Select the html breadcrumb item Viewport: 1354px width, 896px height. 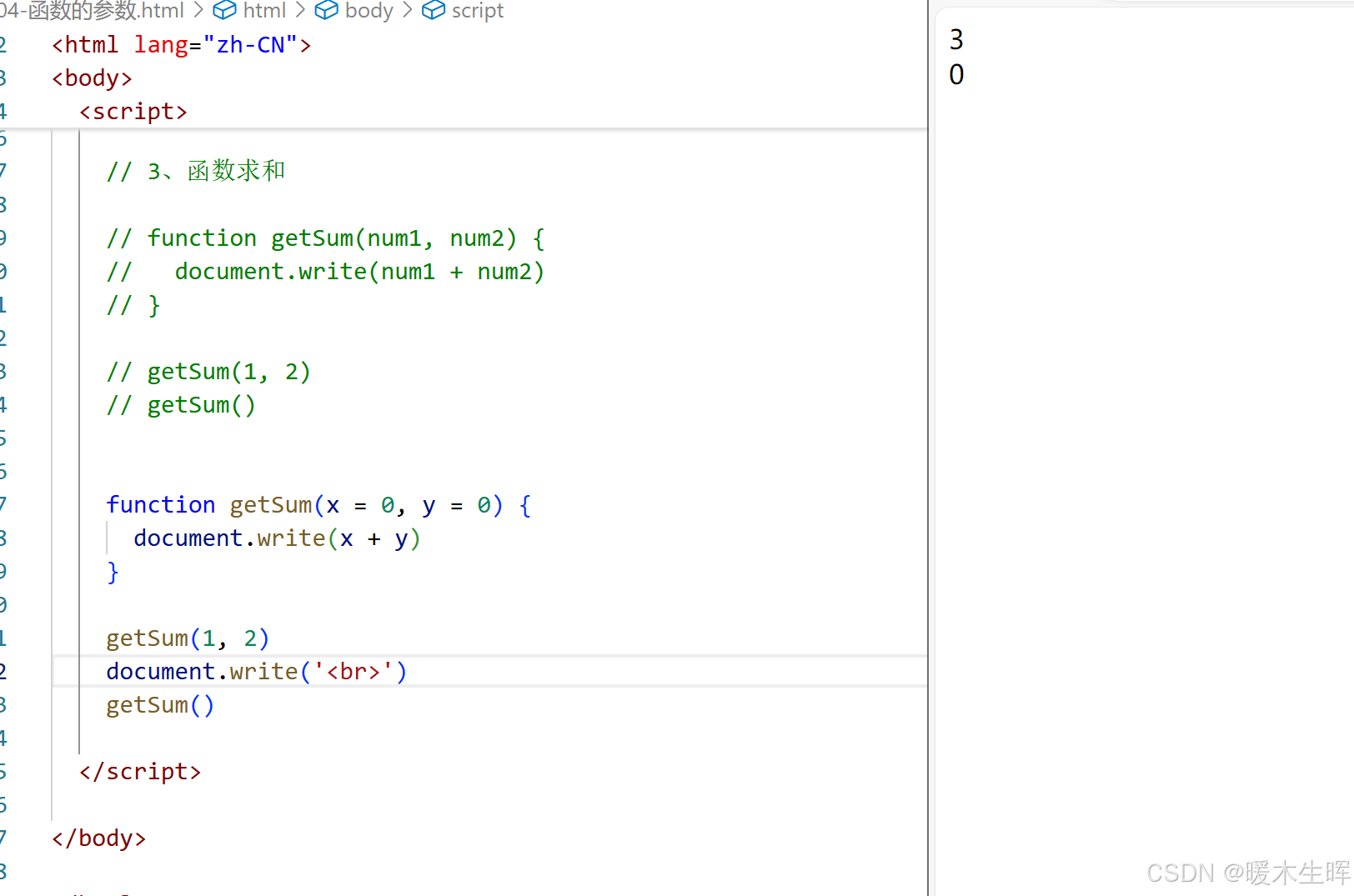(264, 10)
